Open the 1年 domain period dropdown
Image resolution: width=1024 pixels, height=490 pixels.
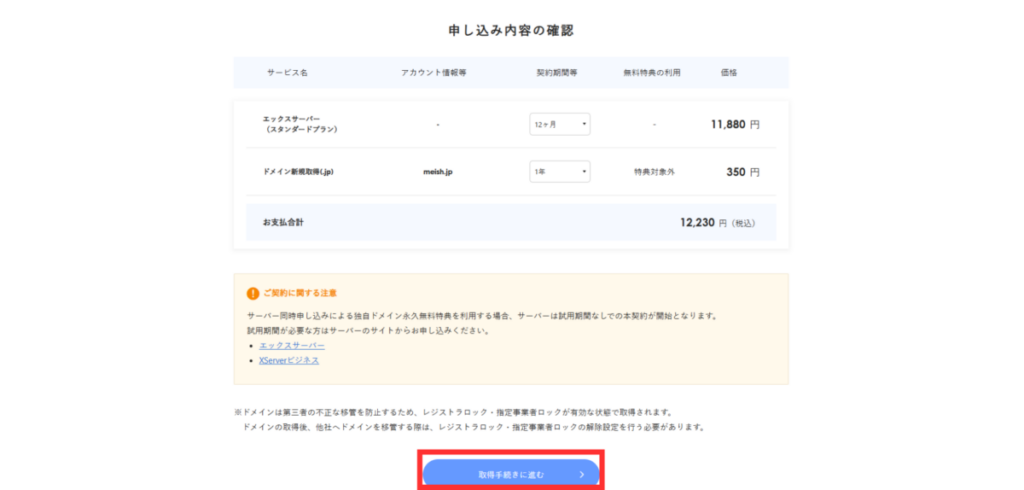(559, 172)
